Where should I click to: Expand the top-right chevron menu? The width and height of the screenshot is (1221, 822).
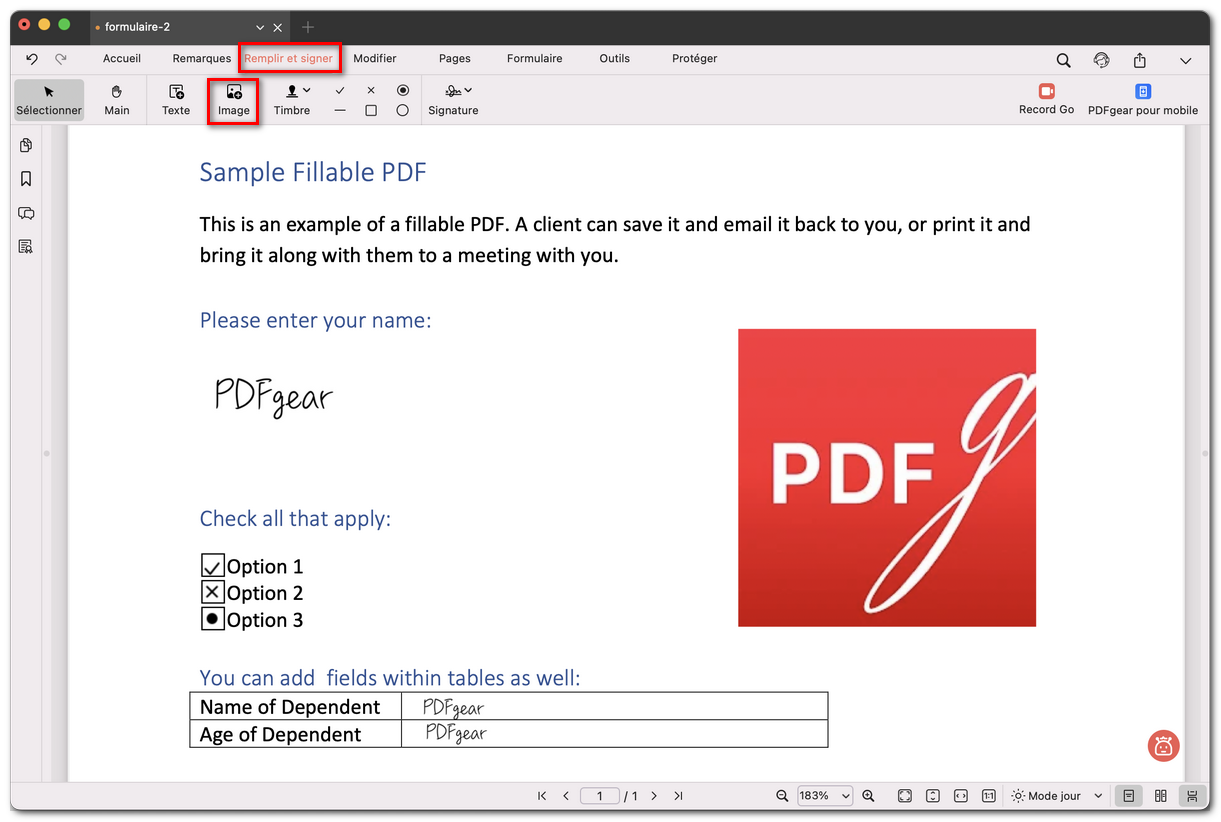[1185, 61]
